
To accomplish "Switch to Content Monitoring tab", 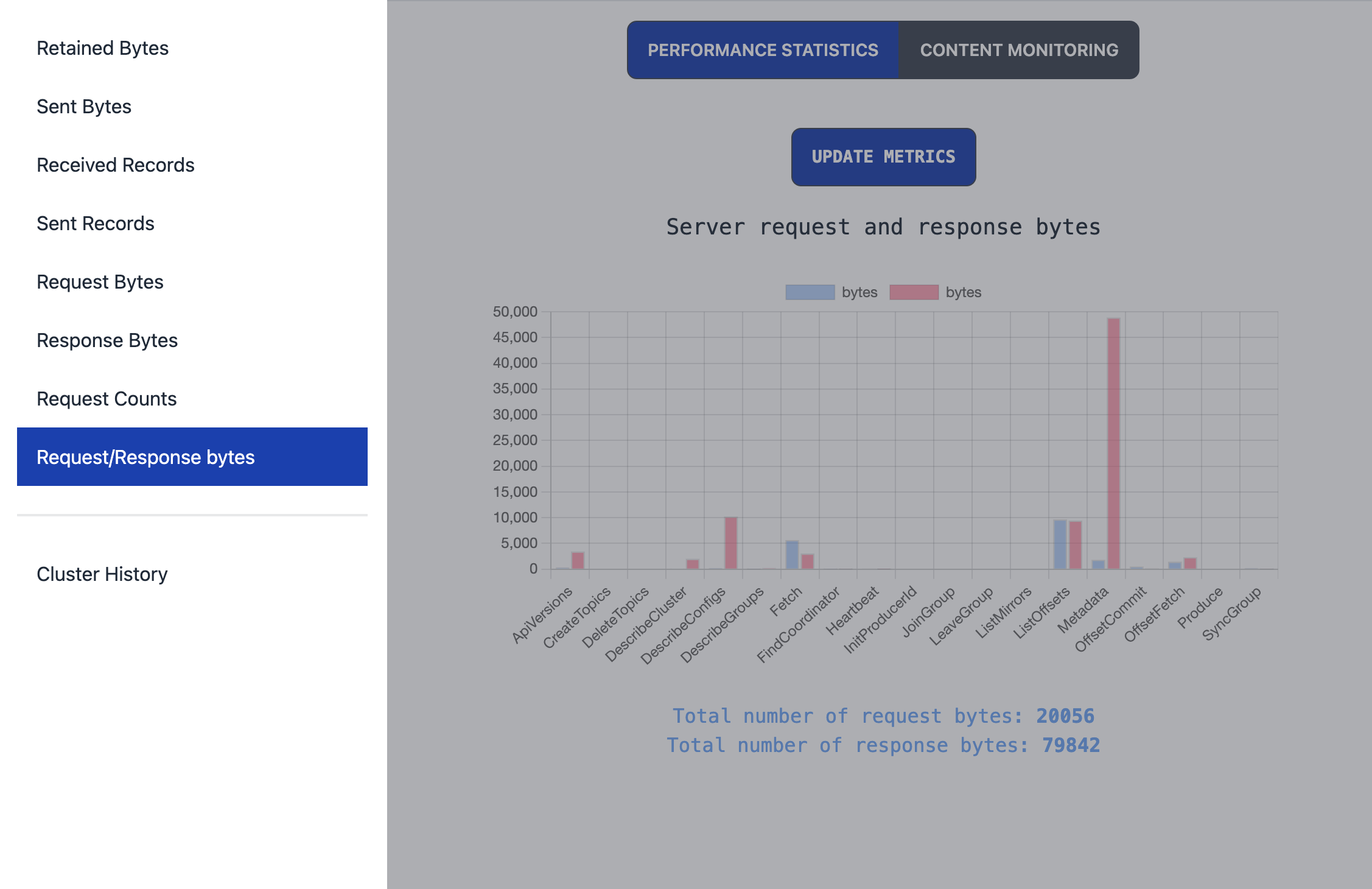I will (x=1019, y=50).
